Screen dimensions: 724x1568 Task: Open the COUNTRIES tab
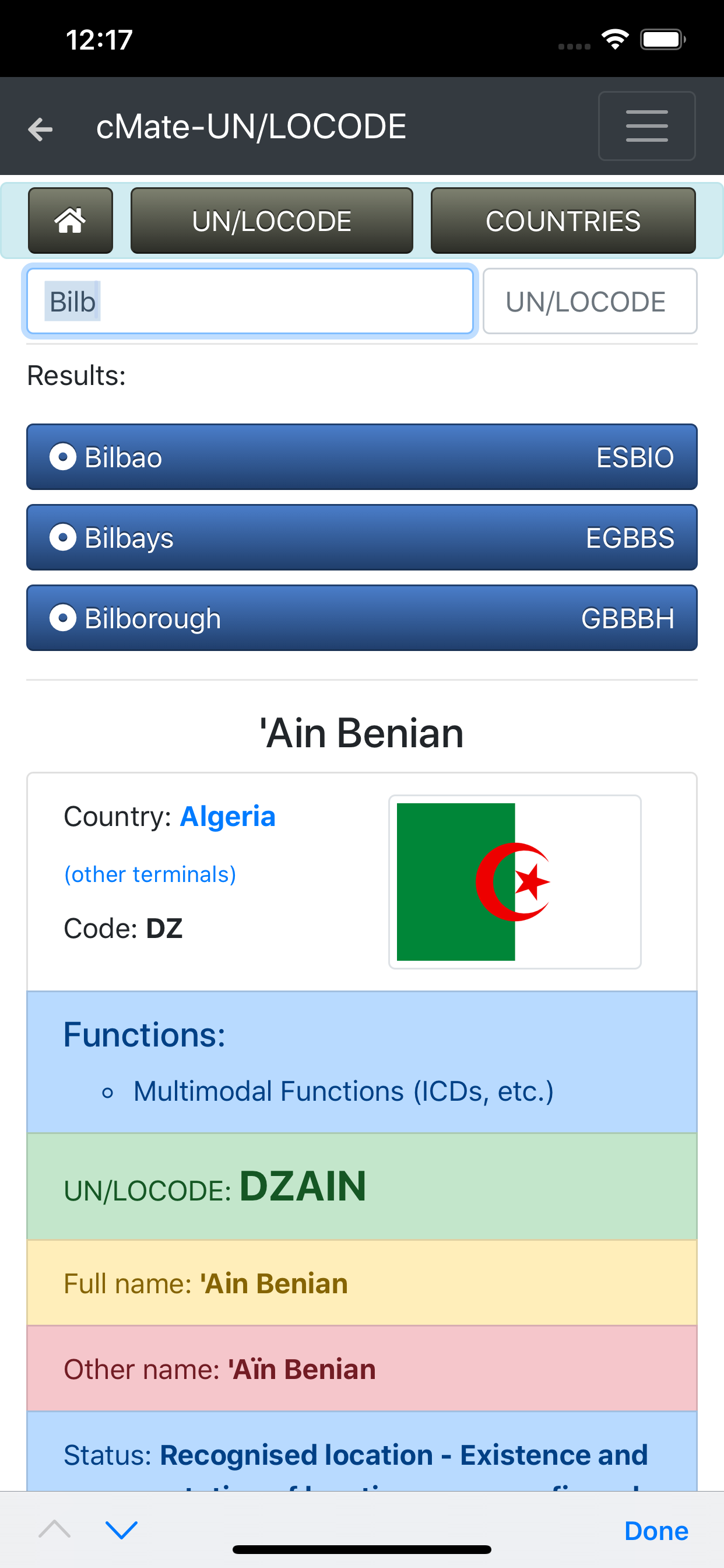pyautogui.click(x=563, y=220)
